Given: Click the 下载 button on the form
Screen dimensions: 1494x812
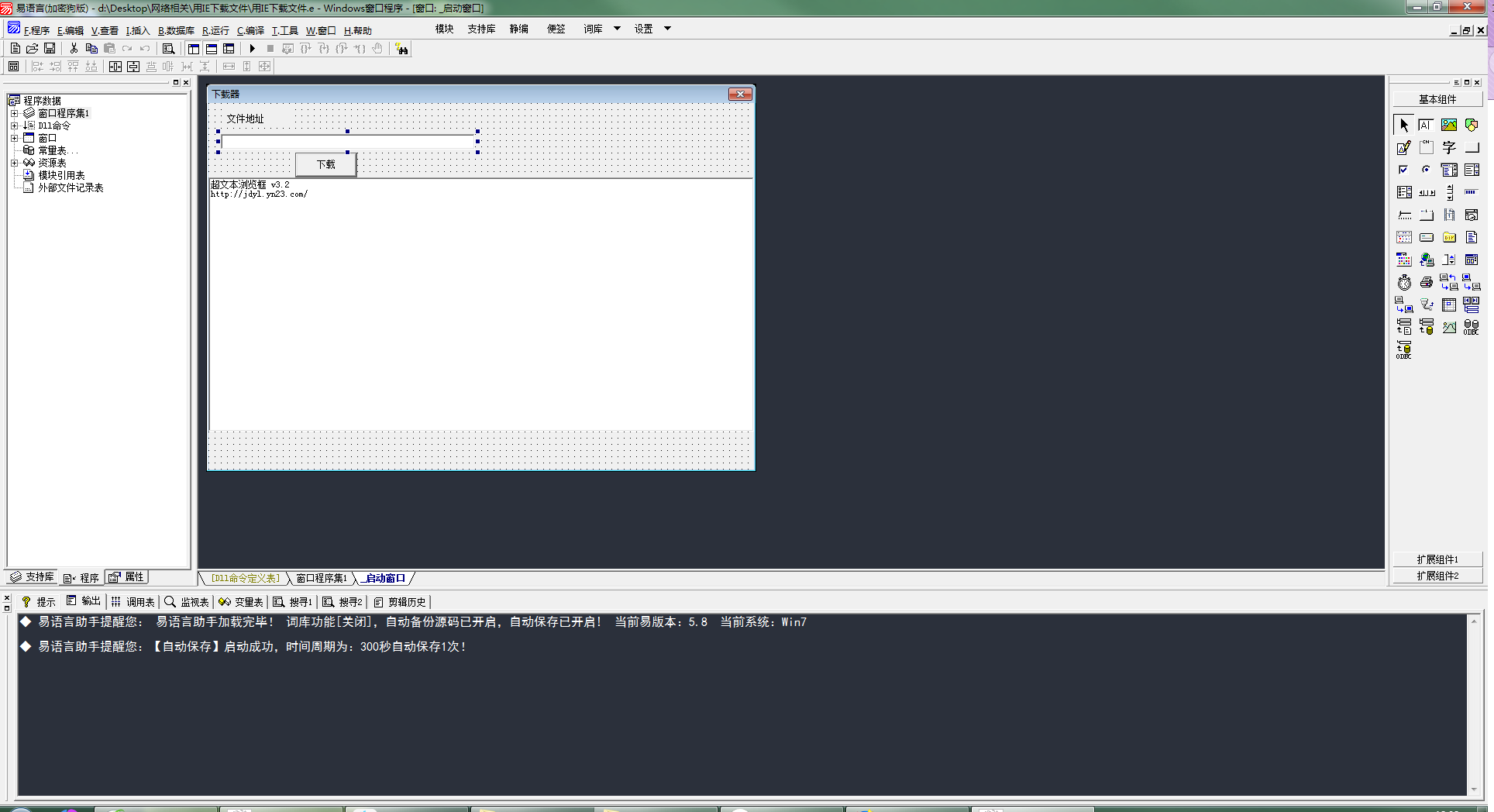Looking at the screenshot, I should pyautogui.click(x=325, y=164).
